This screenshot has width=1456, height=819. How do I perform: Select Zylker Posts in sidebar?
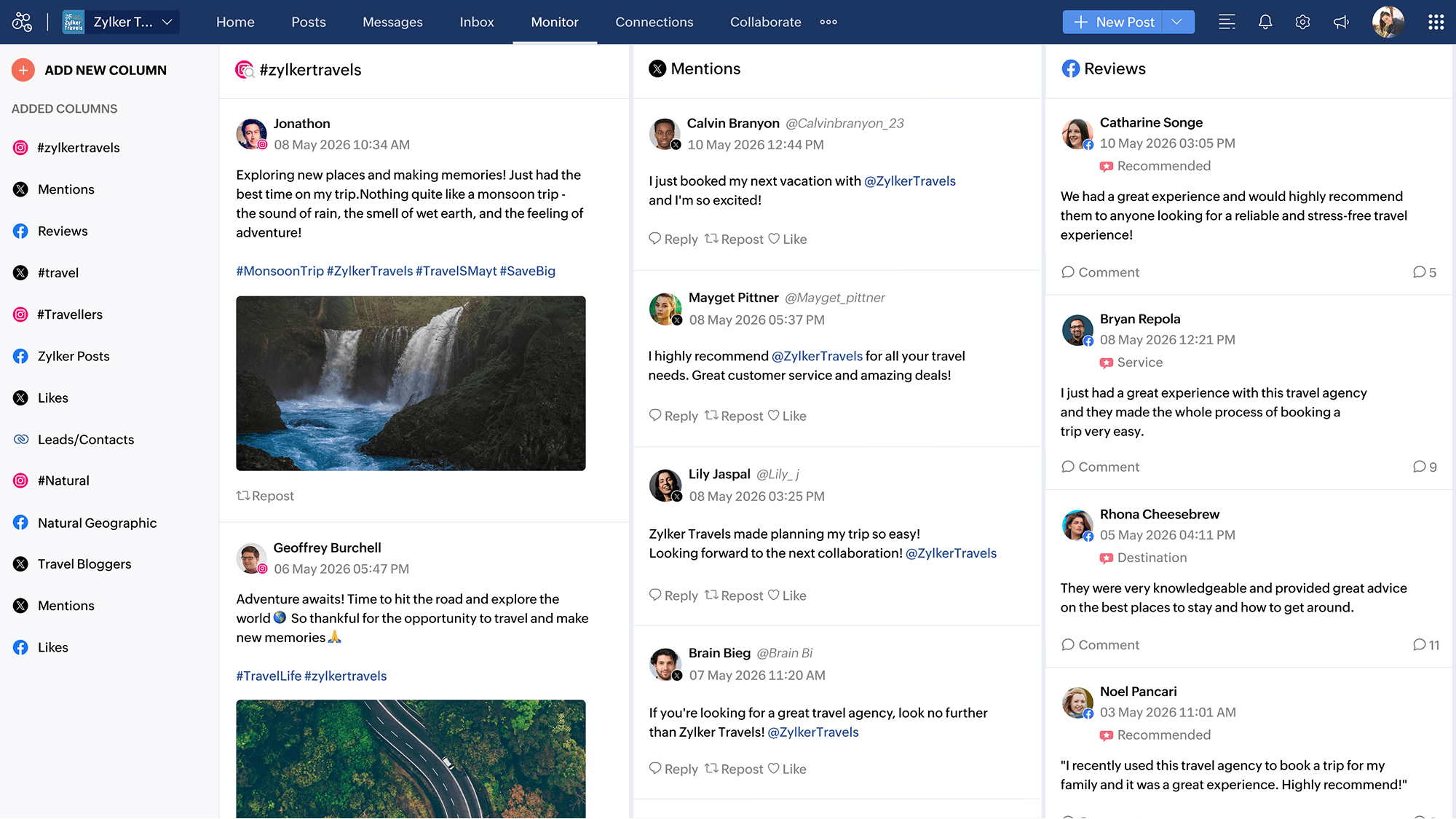click(x=74, y=356)
